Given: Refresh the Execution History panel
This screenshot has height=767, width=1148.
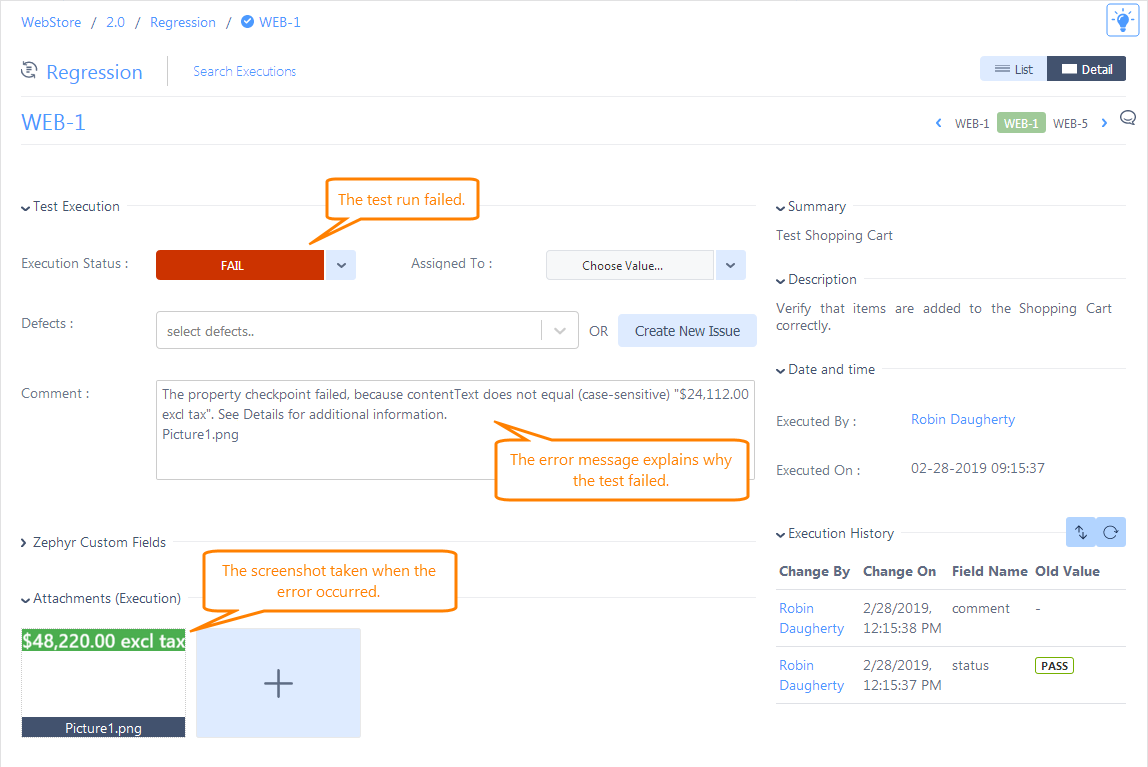Looking at the screenshot, I should 1110,532.
